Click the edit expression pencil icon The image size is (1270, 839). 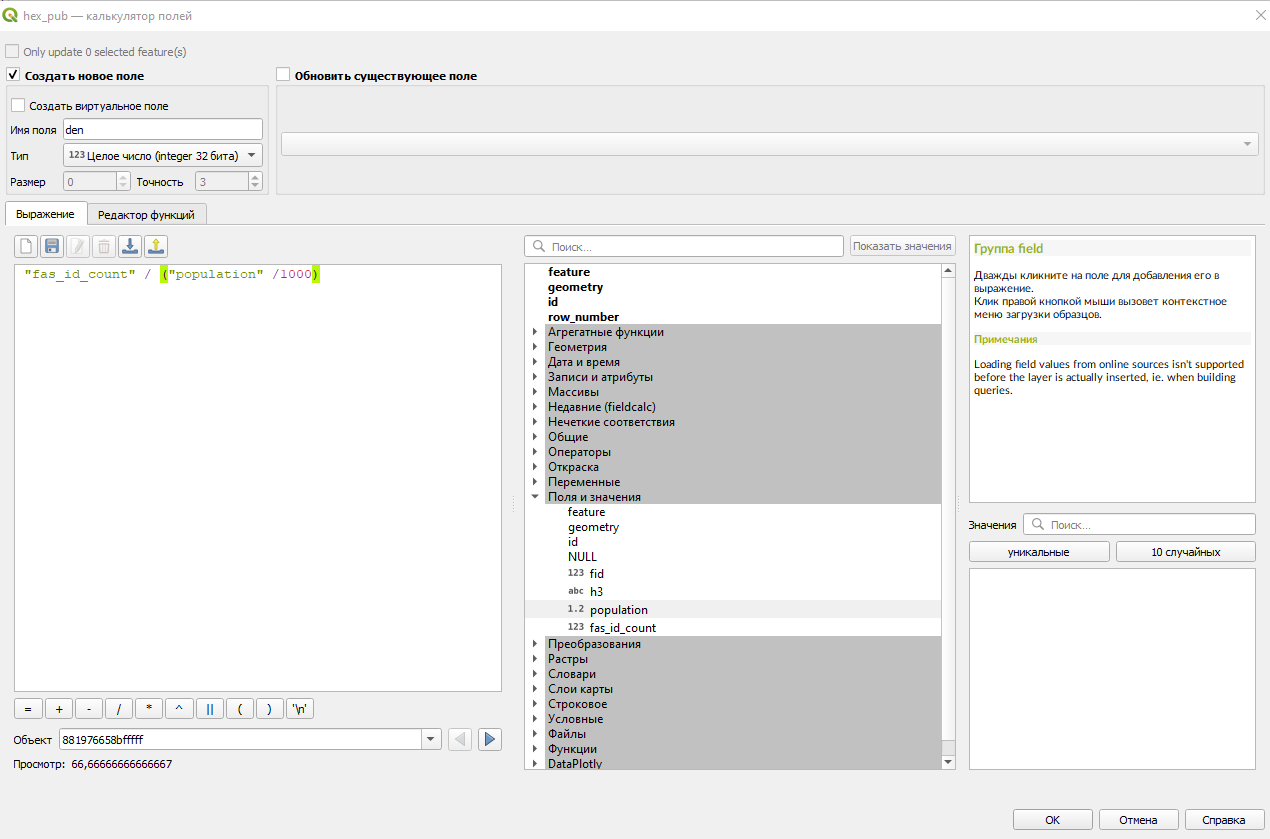tap(78, 246)
